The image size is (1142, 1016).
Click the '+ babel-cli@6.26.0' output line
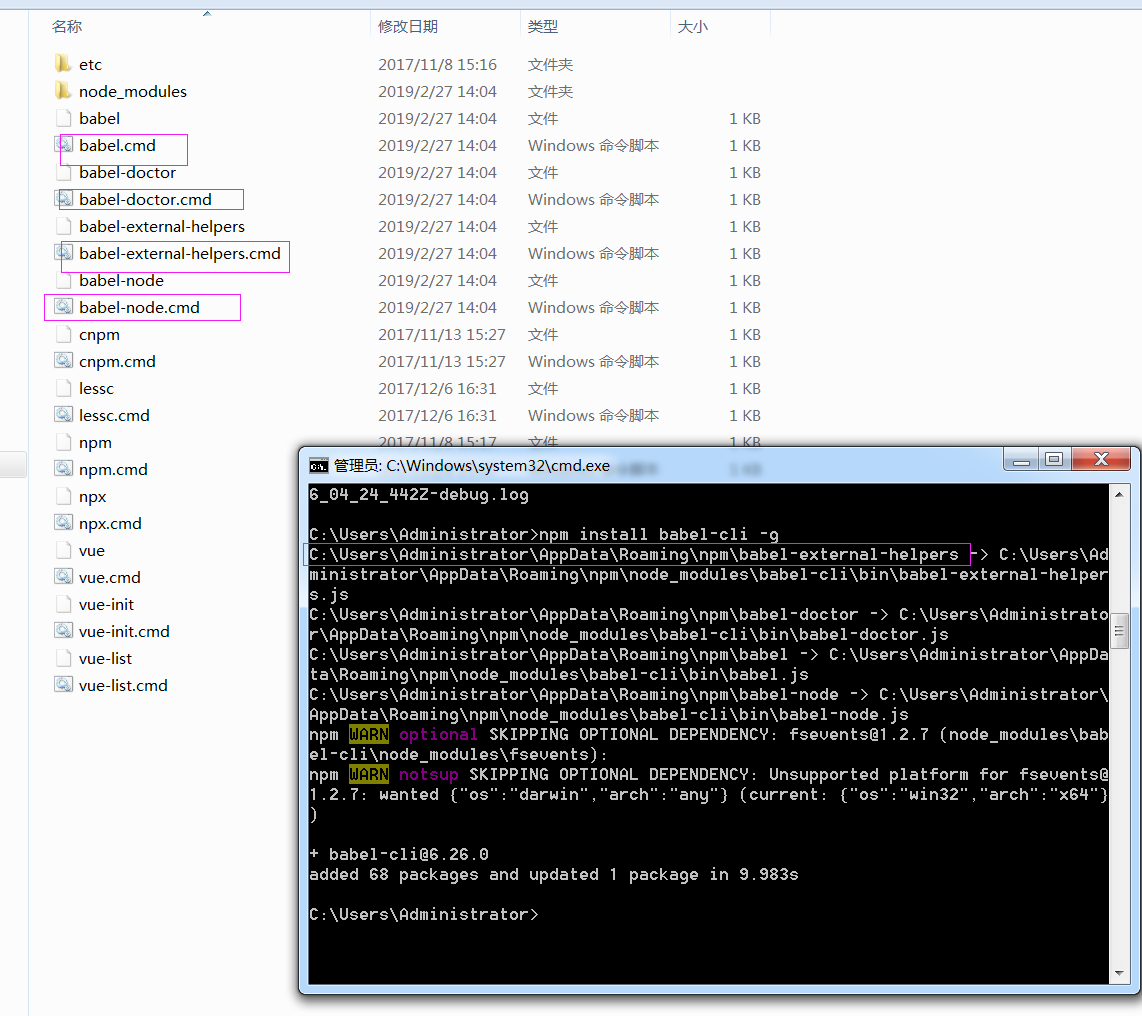point(398,854)
